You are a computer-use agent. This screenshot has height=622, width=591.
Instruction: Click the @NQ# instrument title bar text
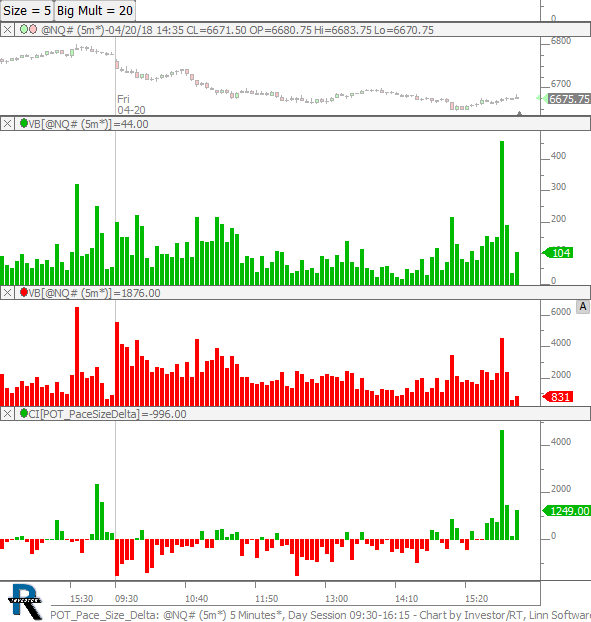pyautogui.click(x=237, y=30)
